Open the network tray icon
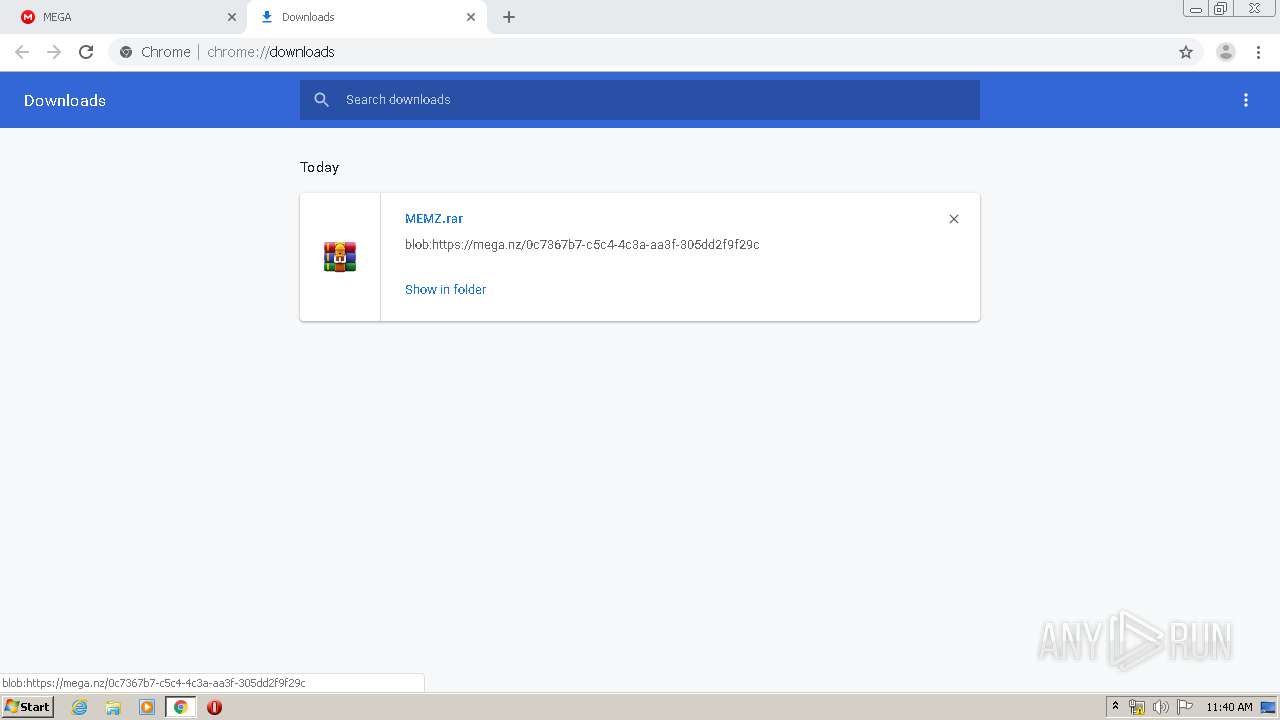 click(1137, 707)
